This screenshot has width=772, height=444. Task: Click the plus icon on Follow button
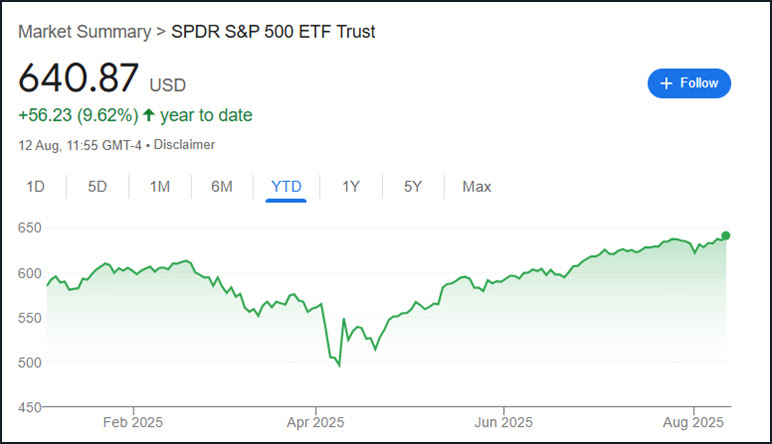[x=667, y=84]
